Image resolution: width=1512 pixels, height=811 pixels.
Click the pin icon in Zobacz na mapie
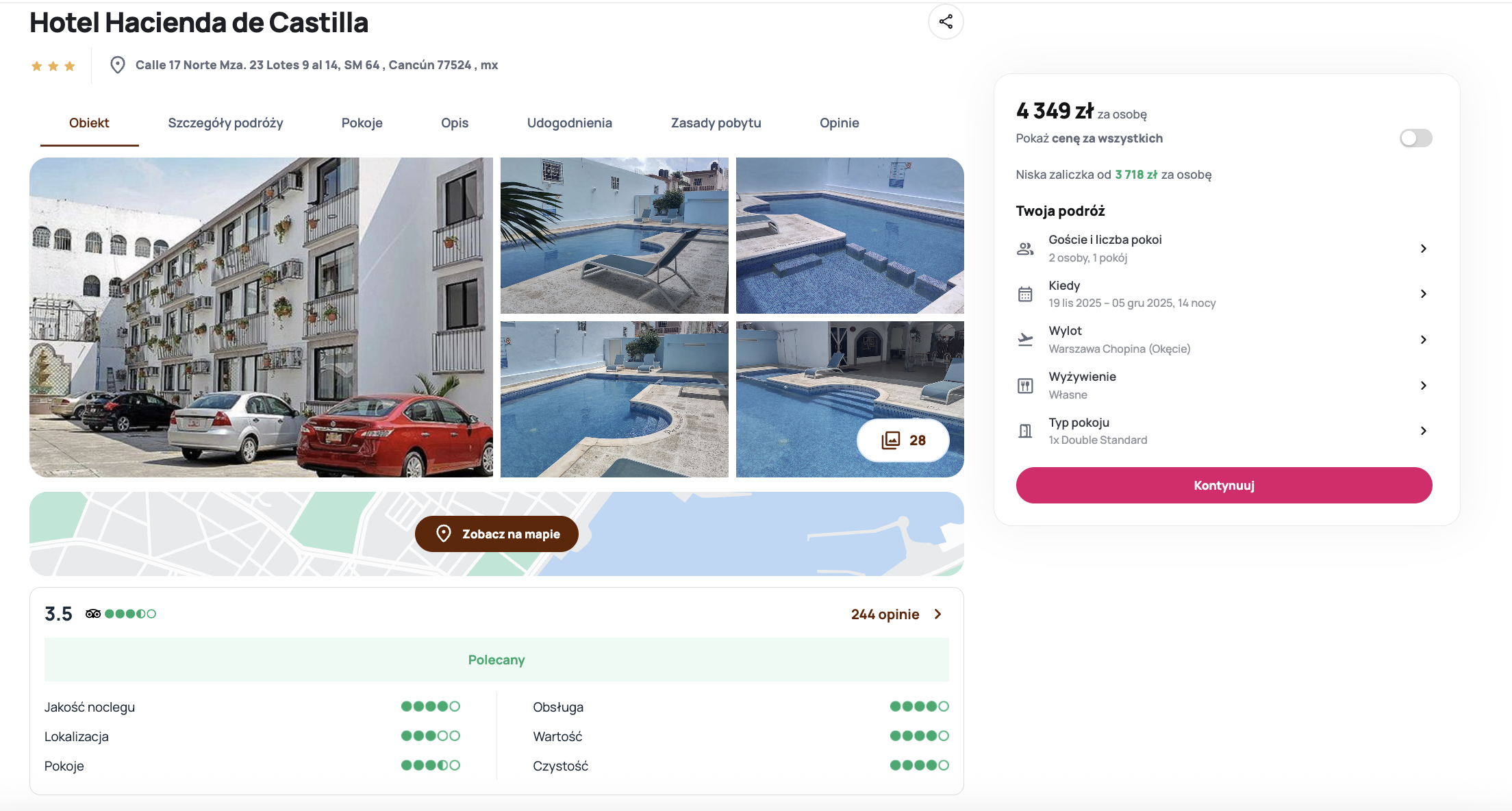[444, 534]
